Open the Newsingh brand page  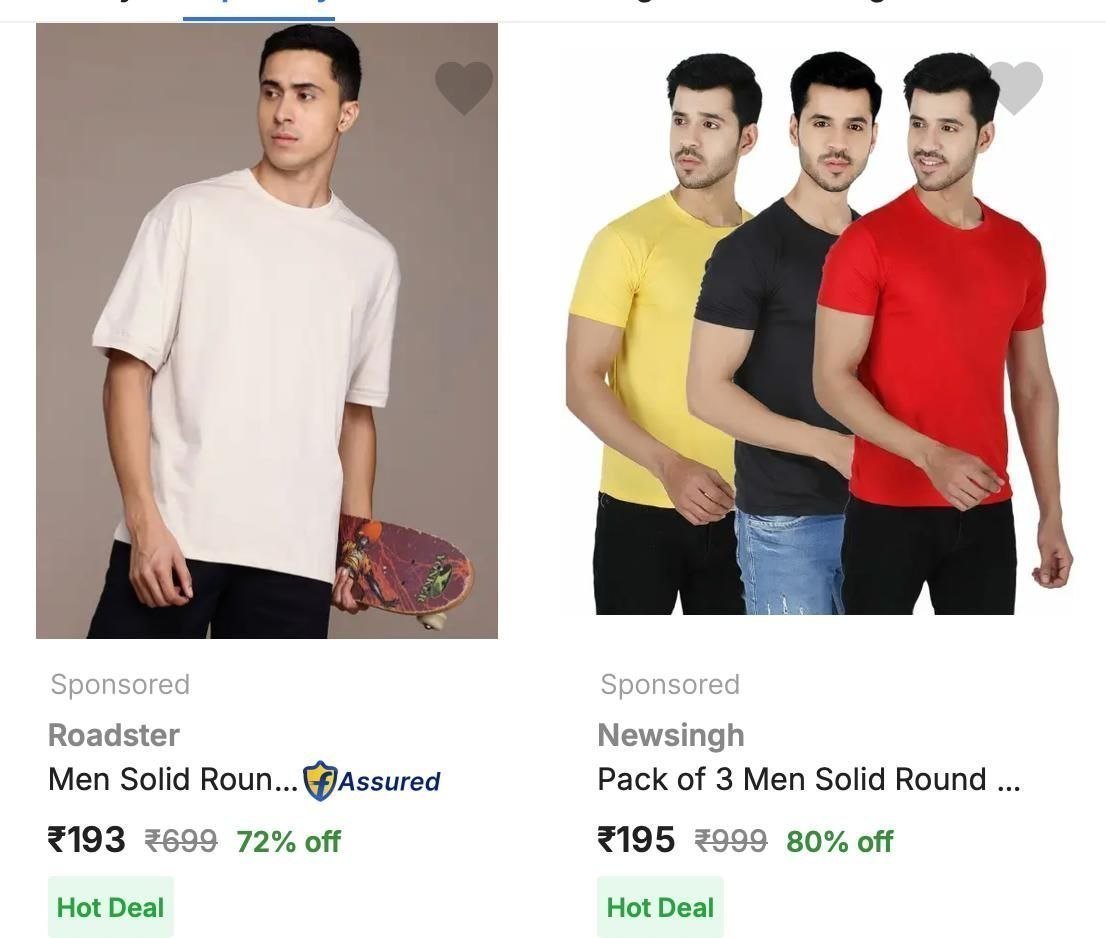(x=670, y=735)
